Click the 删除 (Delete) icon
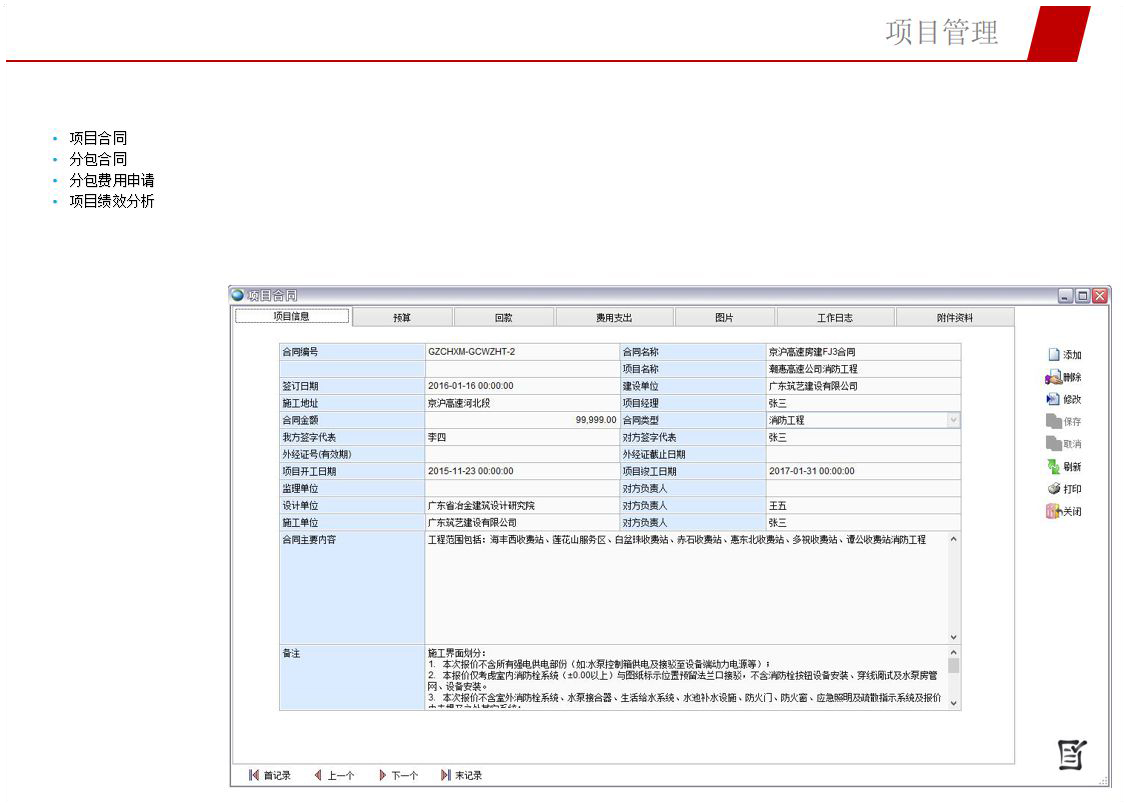This screenshot has width=1129, height=810. point(1053,378)
